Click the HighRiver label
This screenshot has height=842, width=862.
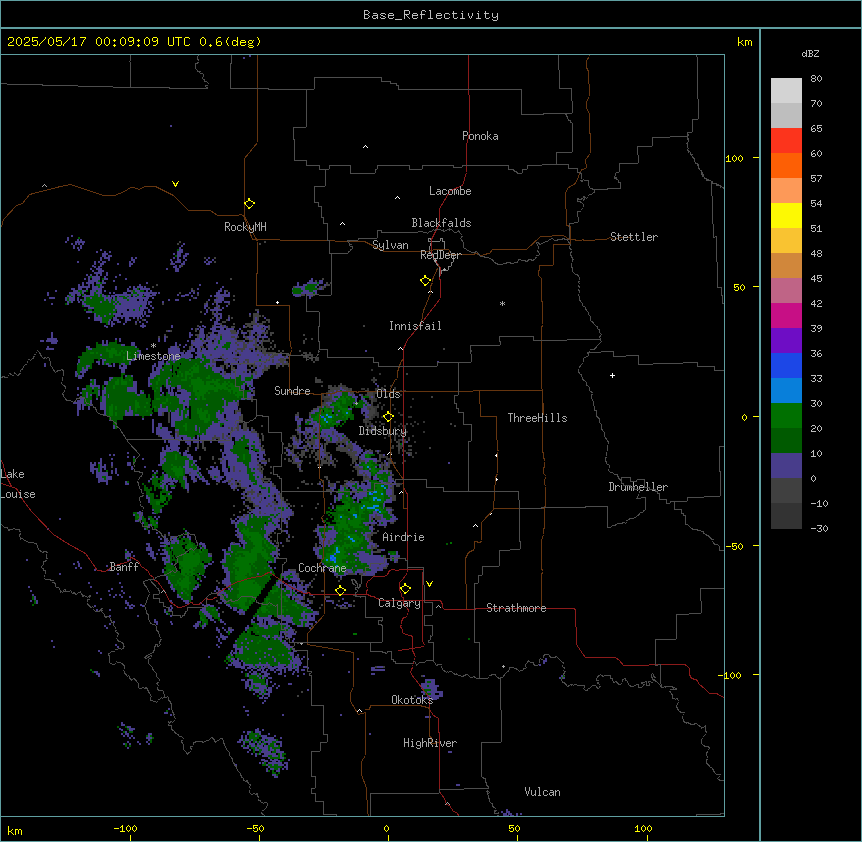point(430,743)
